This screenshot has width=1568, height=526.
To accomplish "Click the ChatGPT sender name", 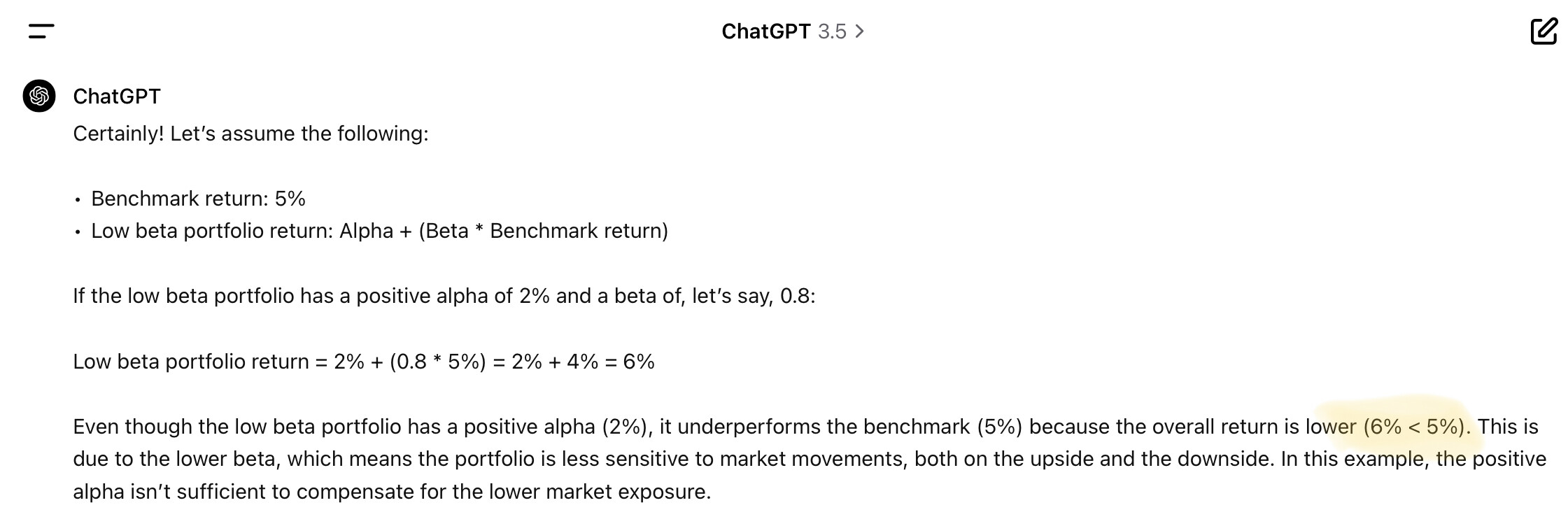I will (x=117, y=97).
